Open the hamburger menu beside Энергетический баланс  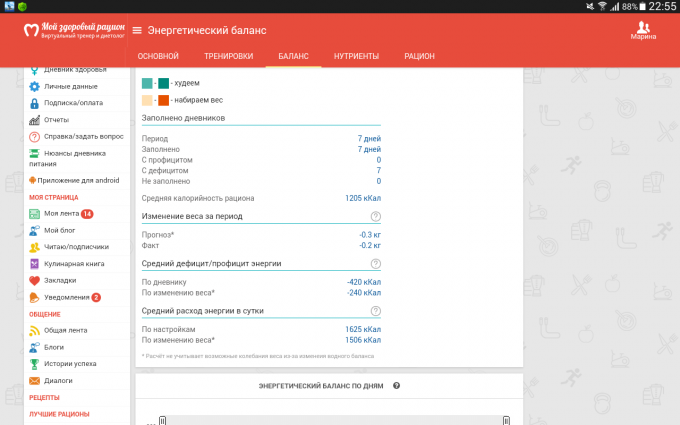137,31
